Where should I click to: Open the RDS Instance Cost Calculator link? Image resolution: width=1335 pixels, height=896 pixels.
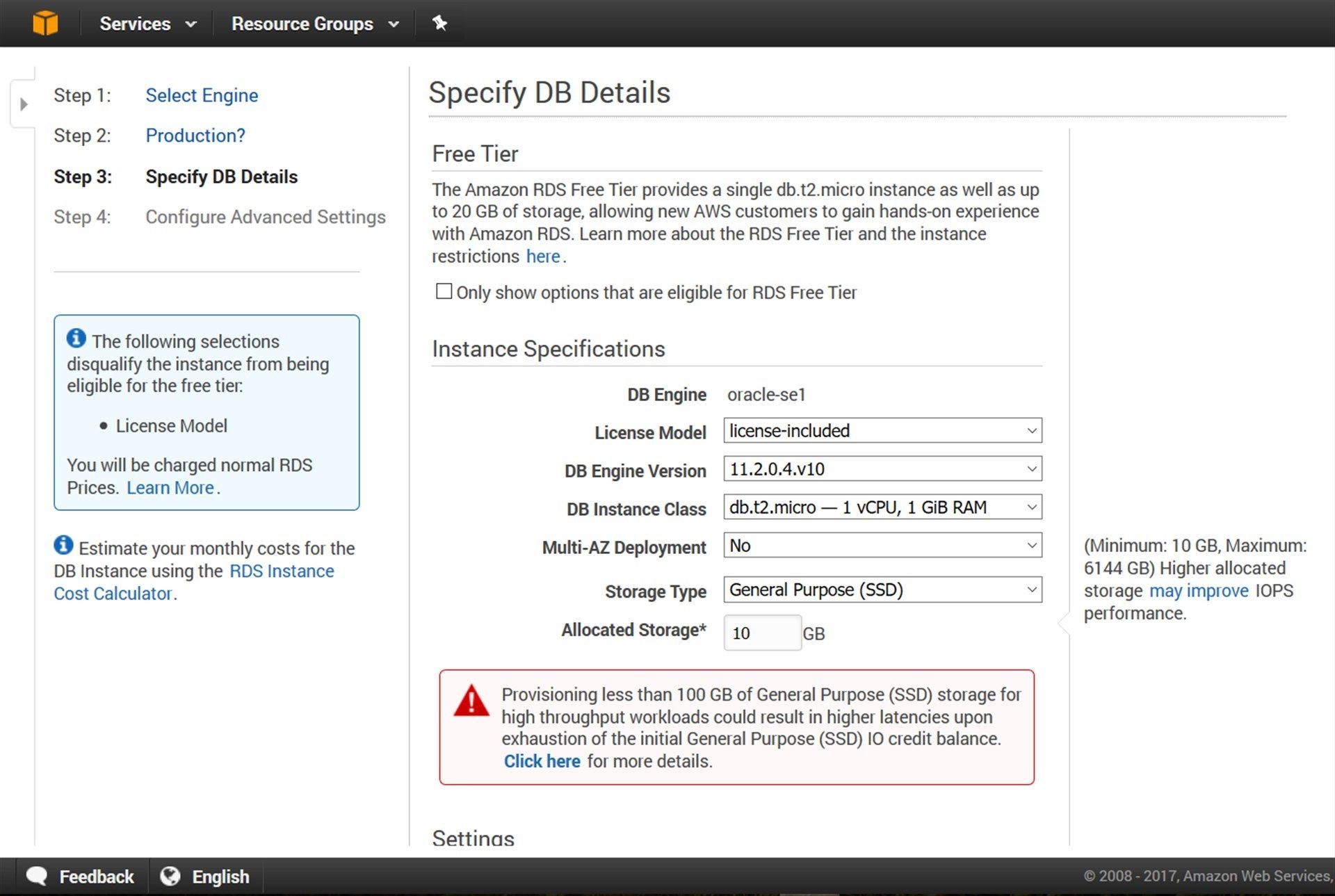[x=194, y=583]
